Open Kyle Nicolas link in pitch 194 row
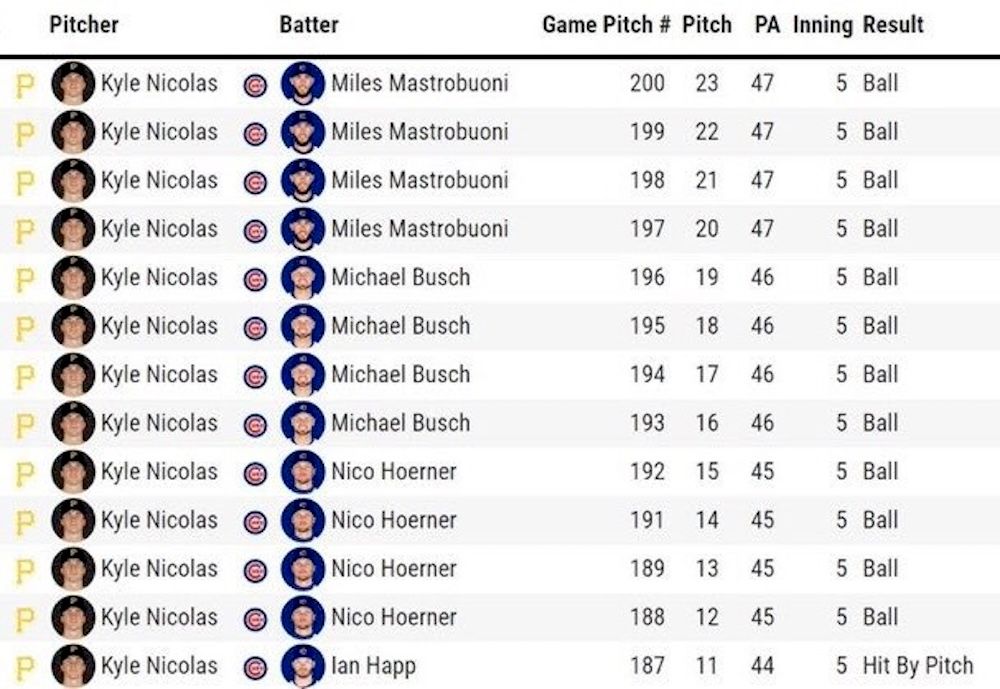Viewport: 1000px width, 689px height. coord(159,374)
